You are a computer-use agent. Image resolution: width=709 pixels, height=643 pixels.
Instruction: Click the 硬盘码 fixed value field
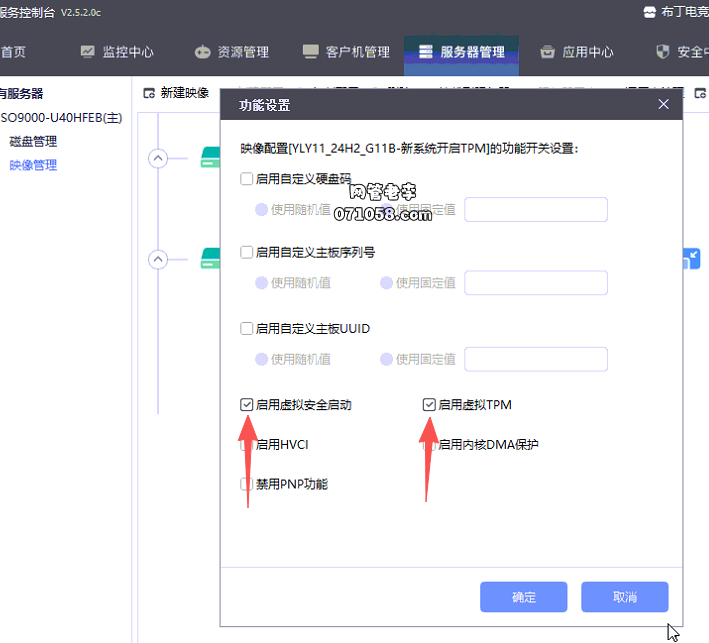pos(536,209)
